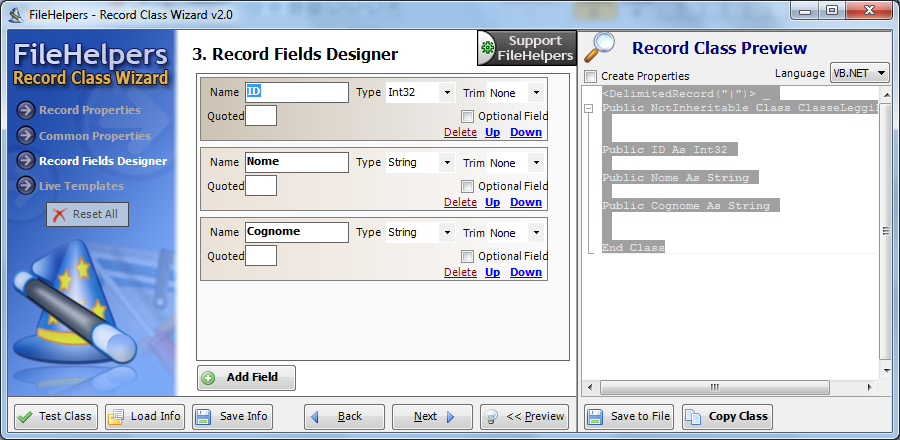Viewport: 900px width, 440px height.
Task: Hide the panel via << Preview
Action: point(524,416)
